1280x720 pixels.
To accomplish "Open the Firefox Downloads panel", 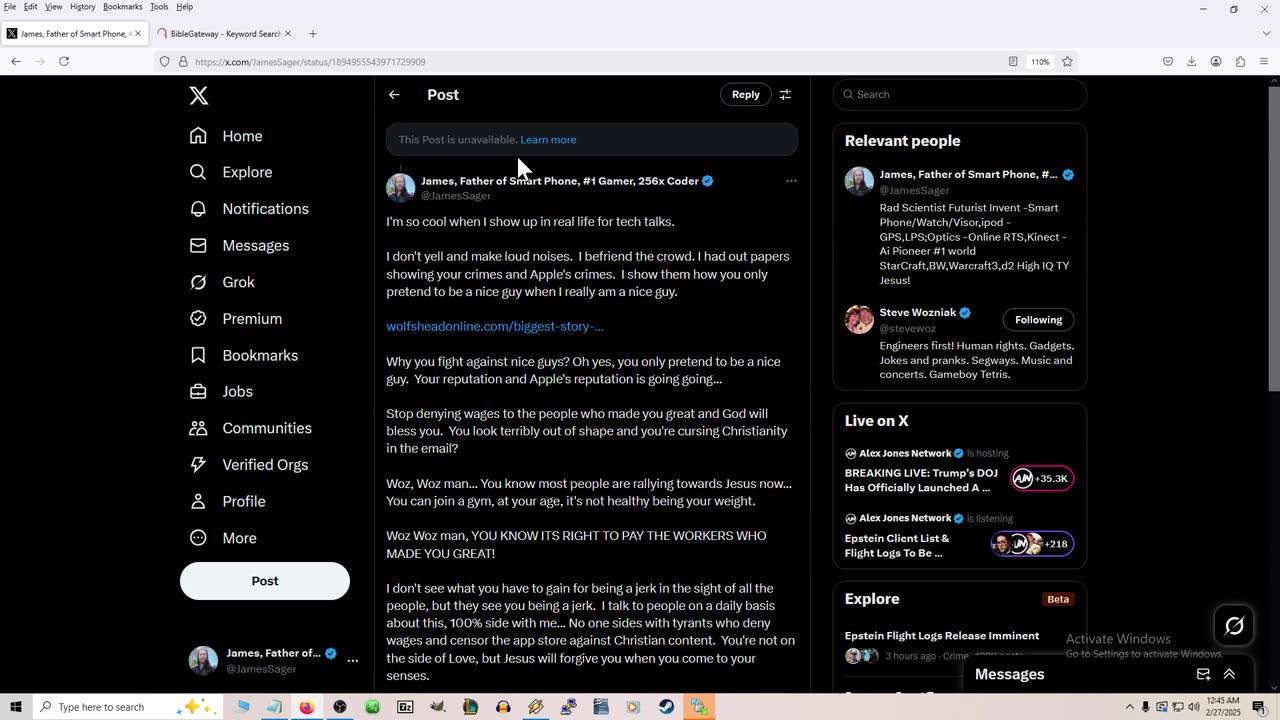I will coord(1191,61).
